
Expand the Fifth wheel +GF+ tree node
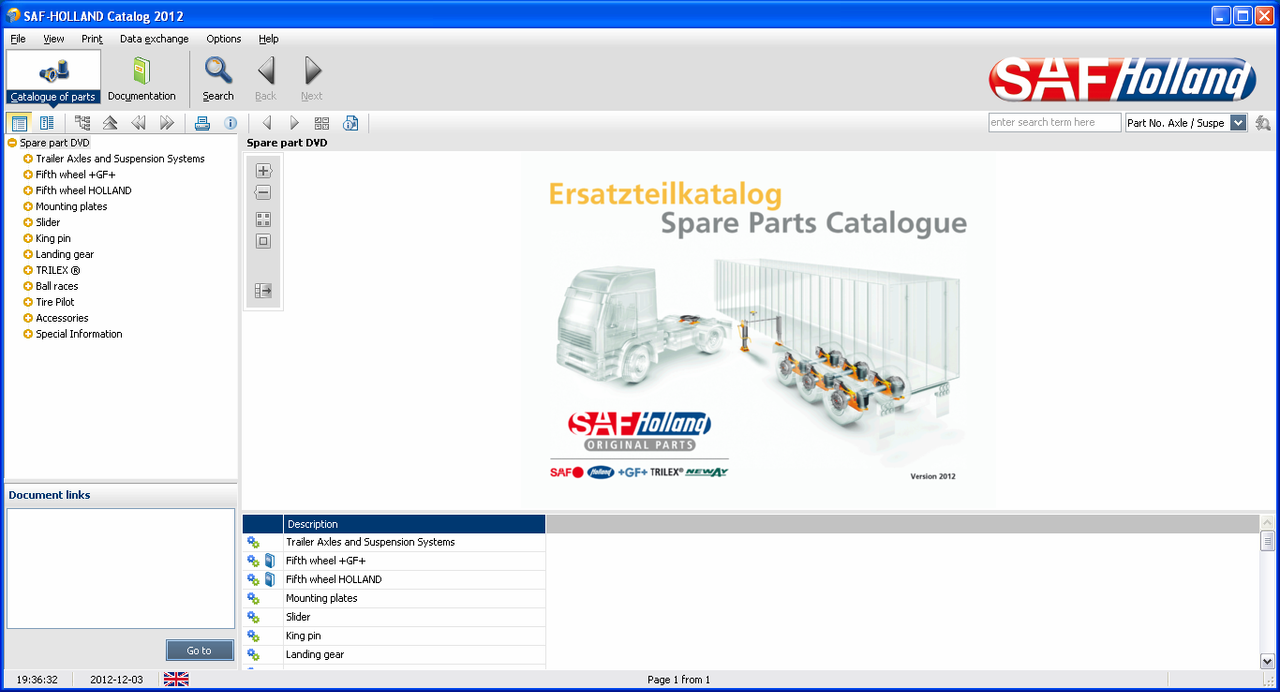(x=28, y=175)
